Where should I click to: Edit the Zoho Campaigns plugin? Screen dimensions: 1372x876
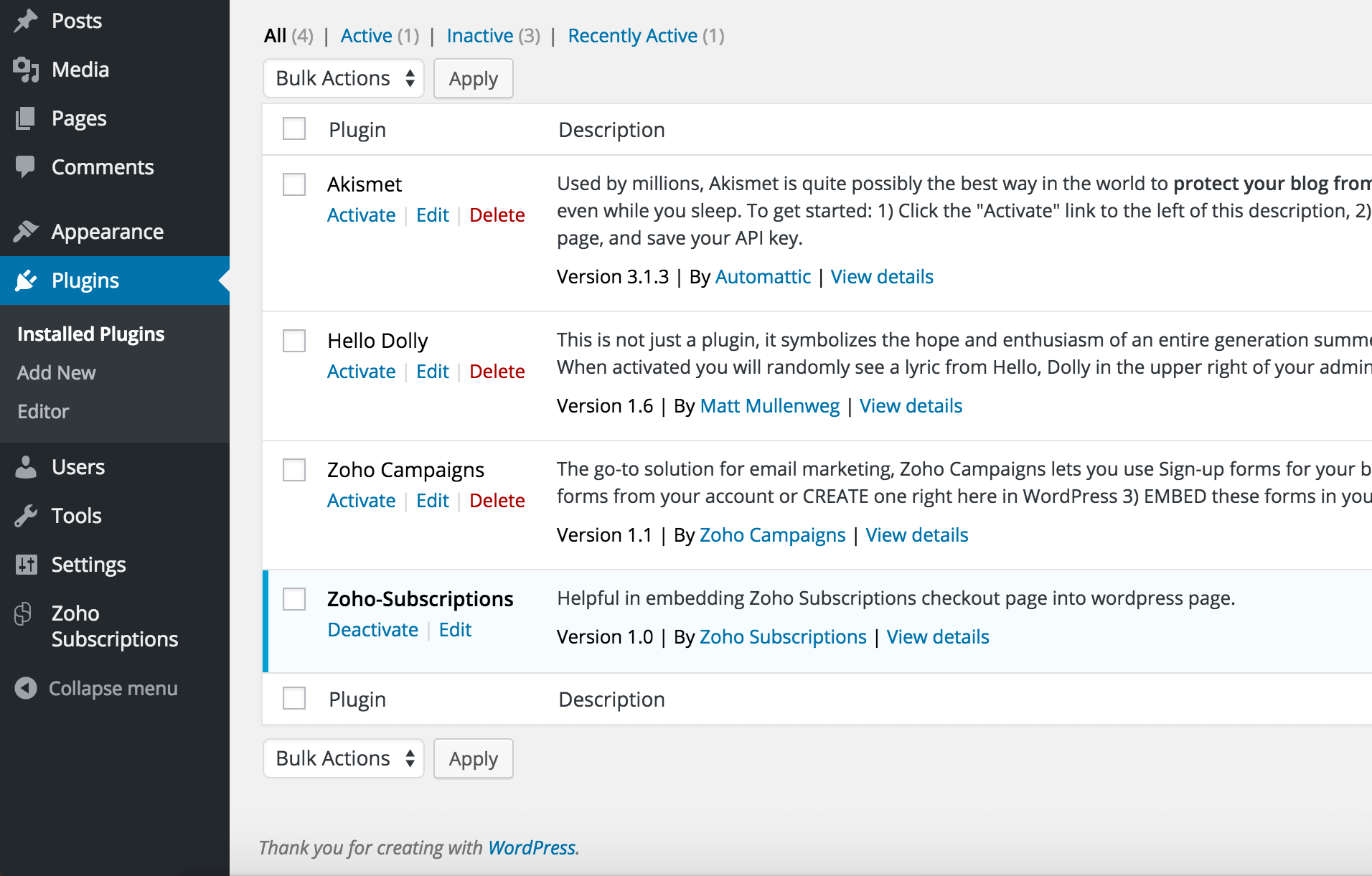(433, 501)
